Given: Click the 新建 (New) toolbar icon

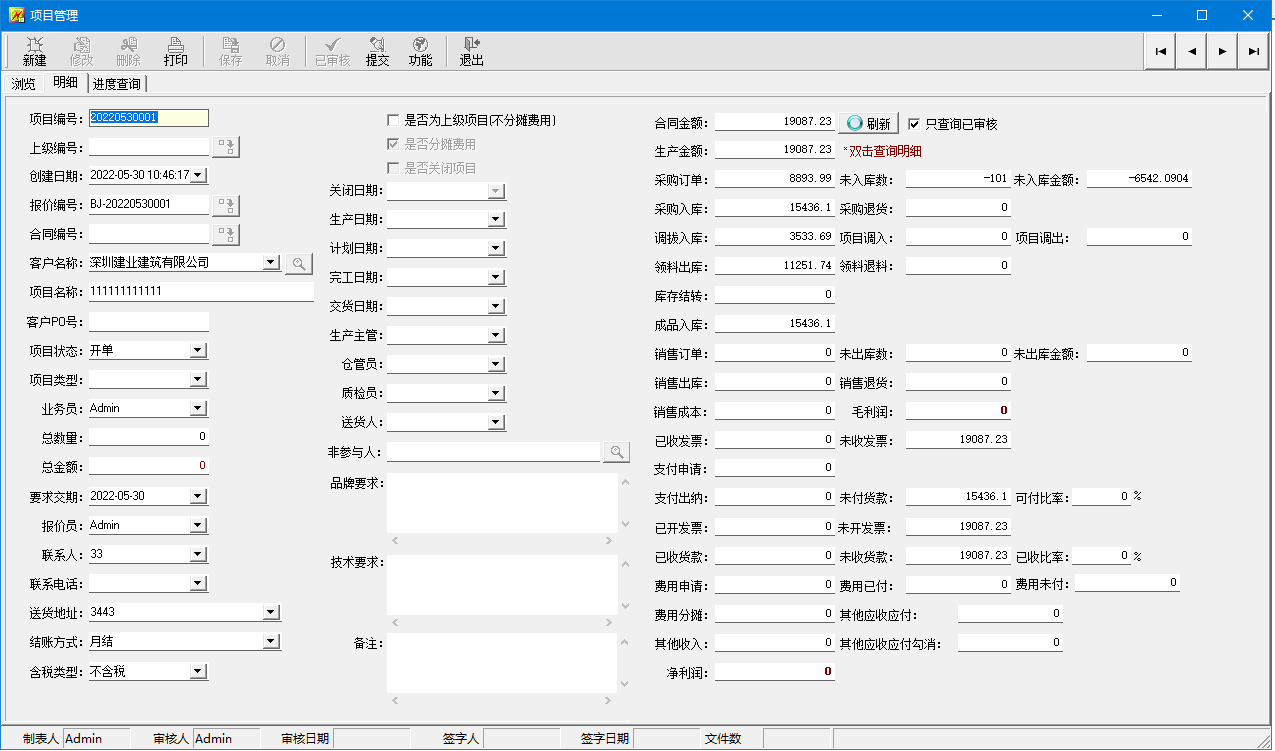Looking at the screenshot, I should click(35, 51).
